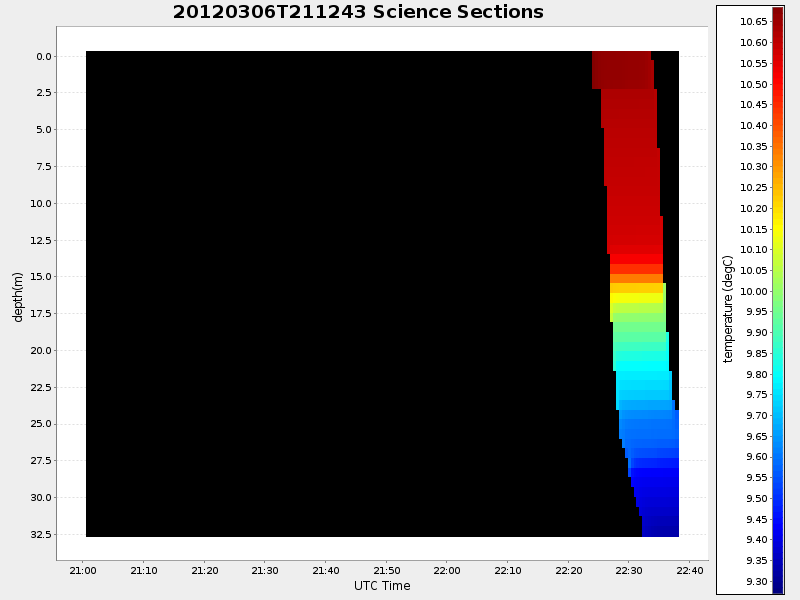
Task: Pick the 9.90 colorbar value
Action: point(757,333)
